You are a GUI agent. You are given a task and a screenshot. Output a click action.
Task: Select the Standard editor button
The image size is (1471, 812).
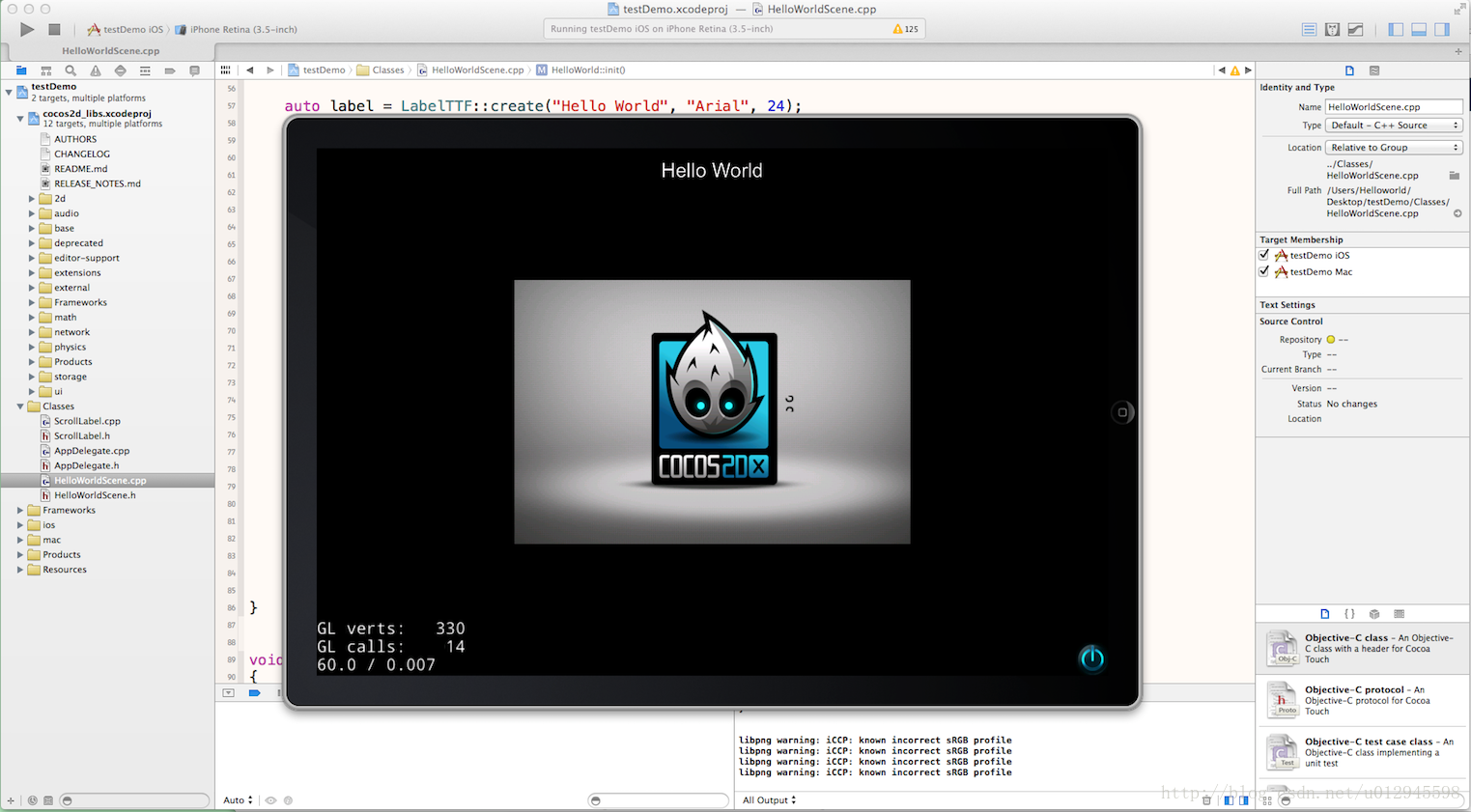coord(1309,30)
